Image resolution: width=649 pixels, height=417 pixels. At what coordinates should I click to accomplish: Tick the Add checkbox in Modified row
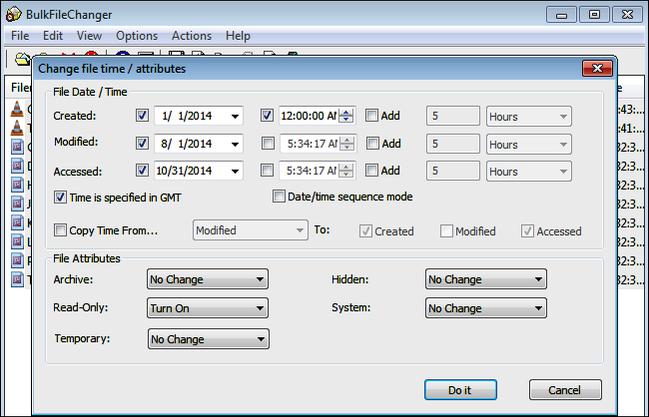tap(373, 144)
